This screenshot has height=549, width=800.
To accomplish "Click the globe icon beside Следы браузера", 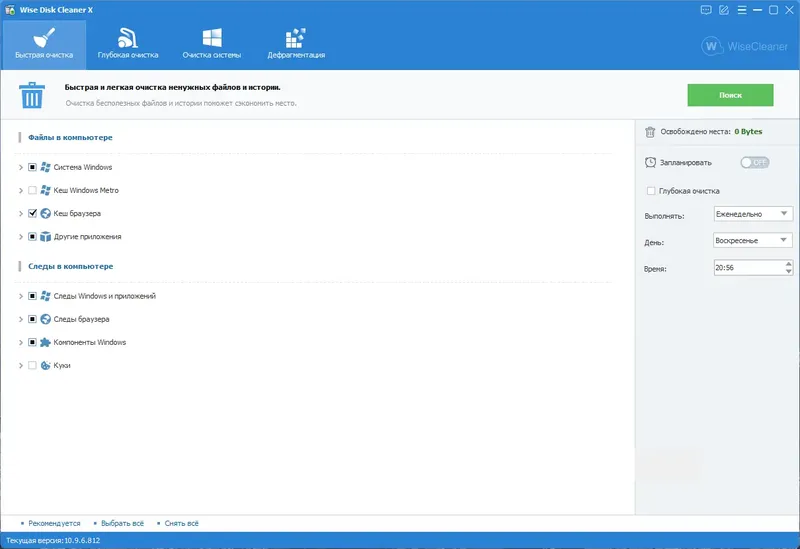I will coord(45,319).
